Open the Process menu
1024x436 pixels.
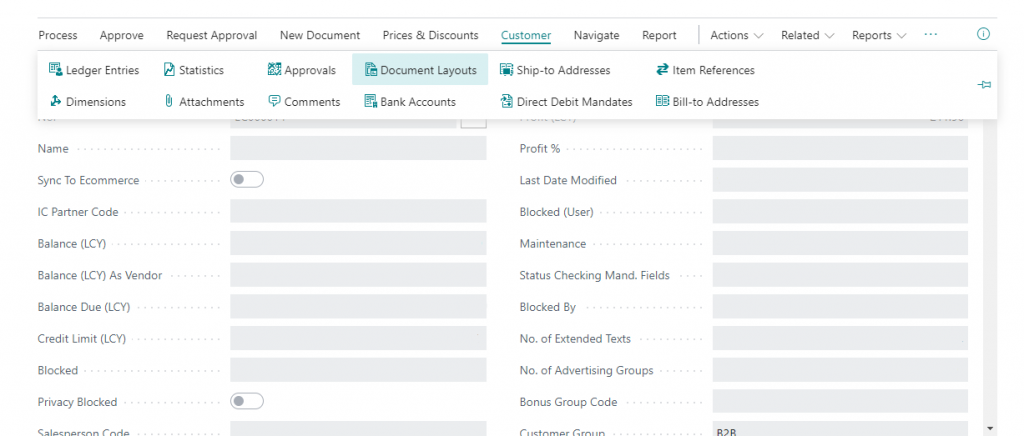tap(57, 35)
